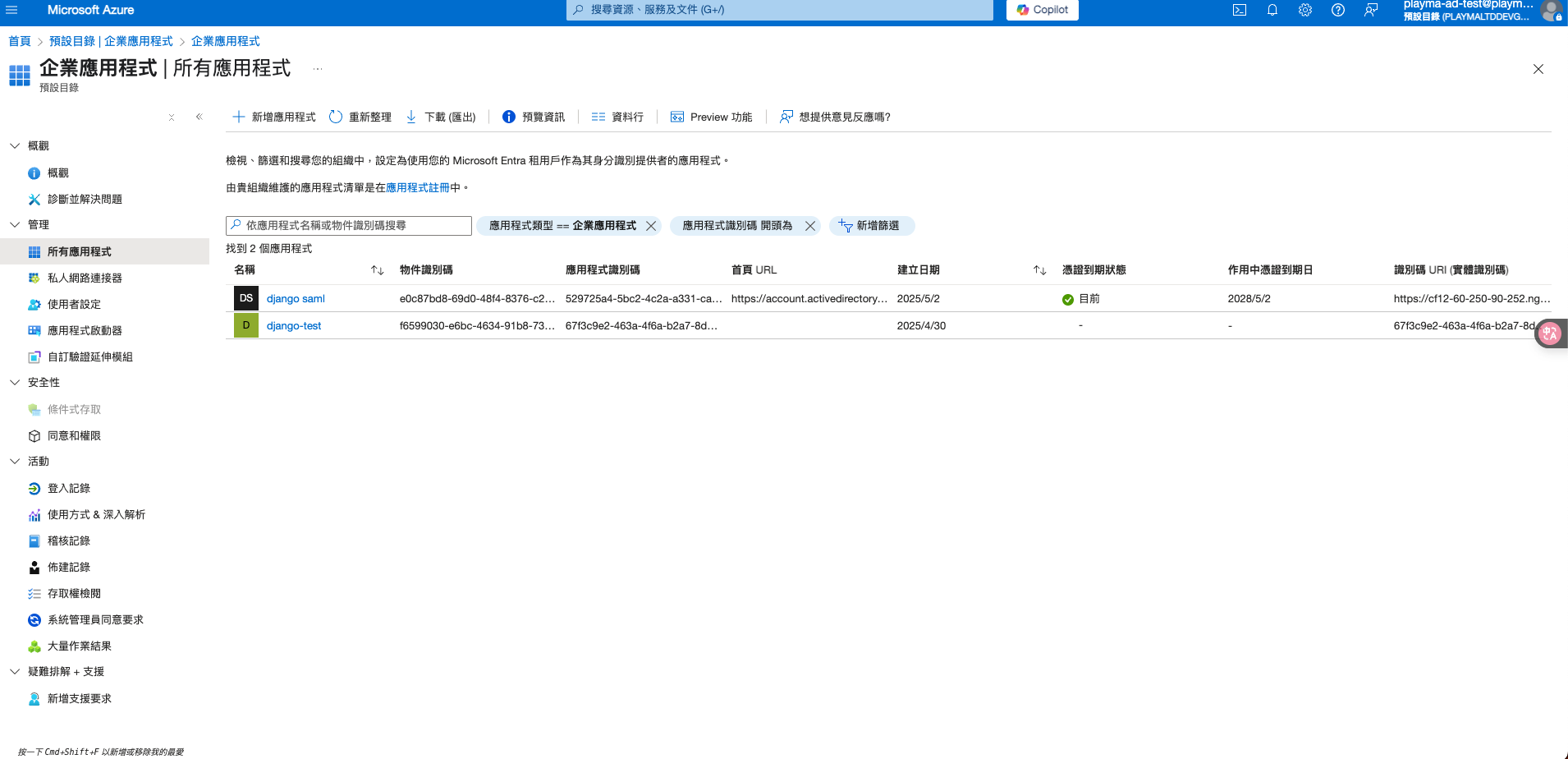Click 新增應用程式 to add an application
Screen dimensions: 1568x759
coord(274,117)
